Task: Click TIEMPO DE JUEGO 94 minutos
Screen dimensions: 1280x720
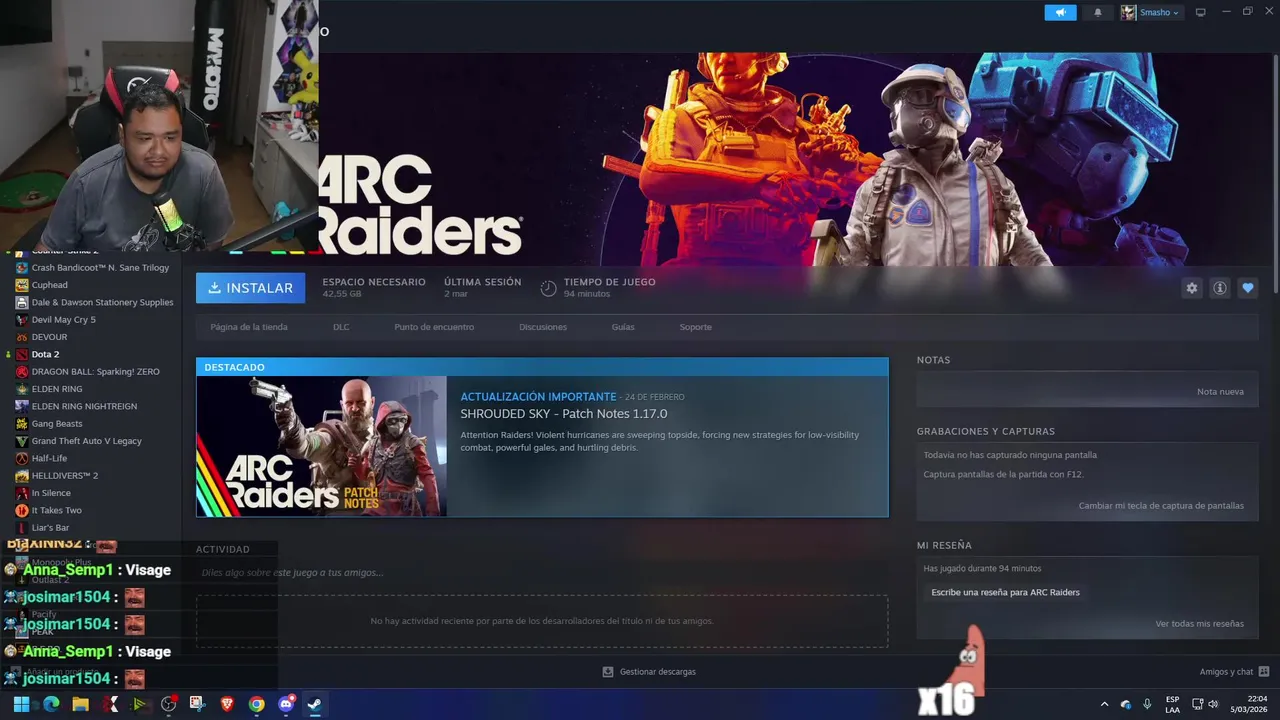Action: pyautogui.click(x=609, y=288)
